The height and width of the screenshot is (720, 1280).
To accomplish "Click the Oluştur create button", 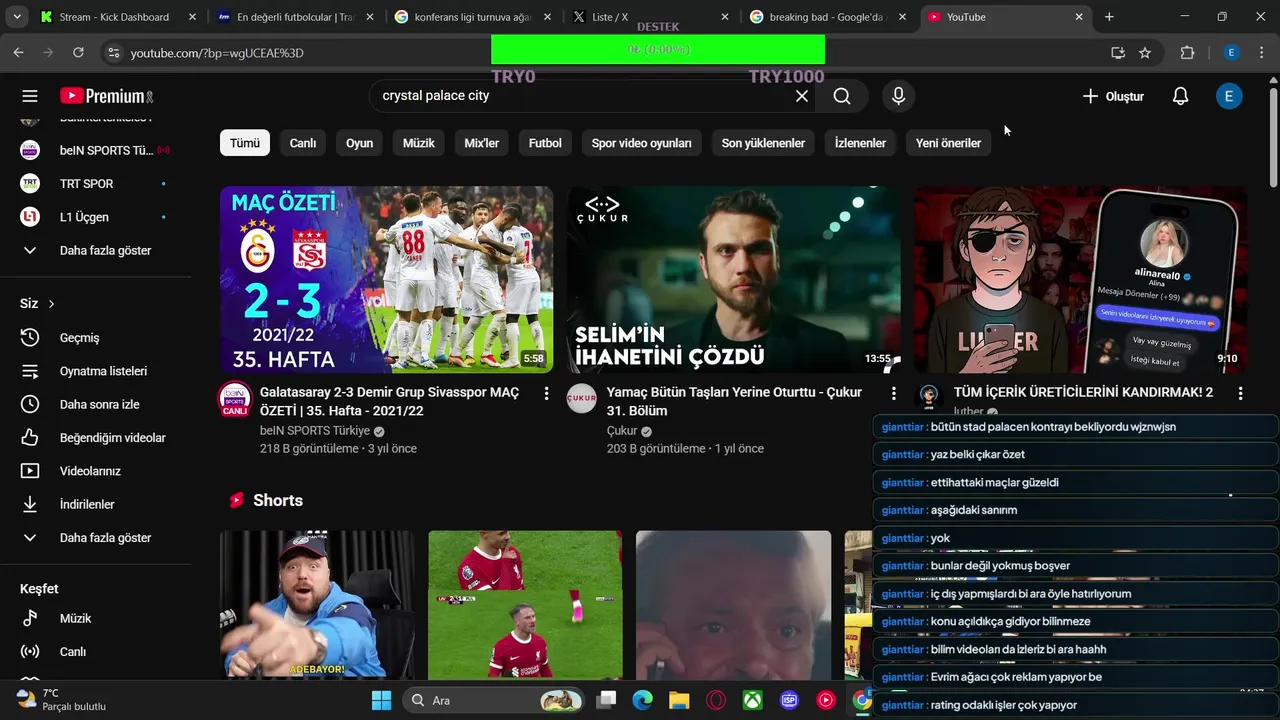I will (x=1113, y=96).
